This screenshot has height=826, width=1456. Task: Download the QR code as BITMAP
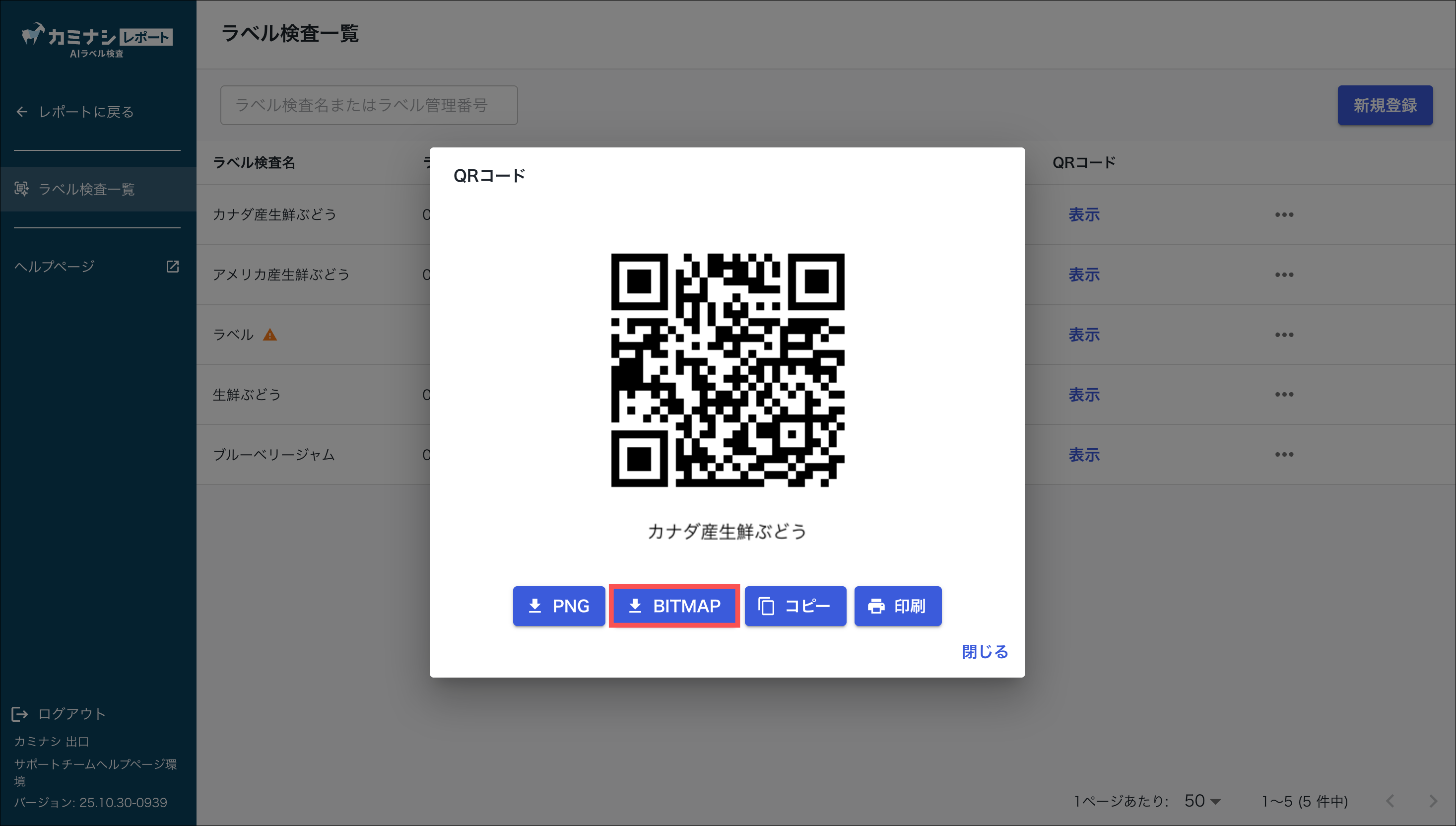[674, 606]
